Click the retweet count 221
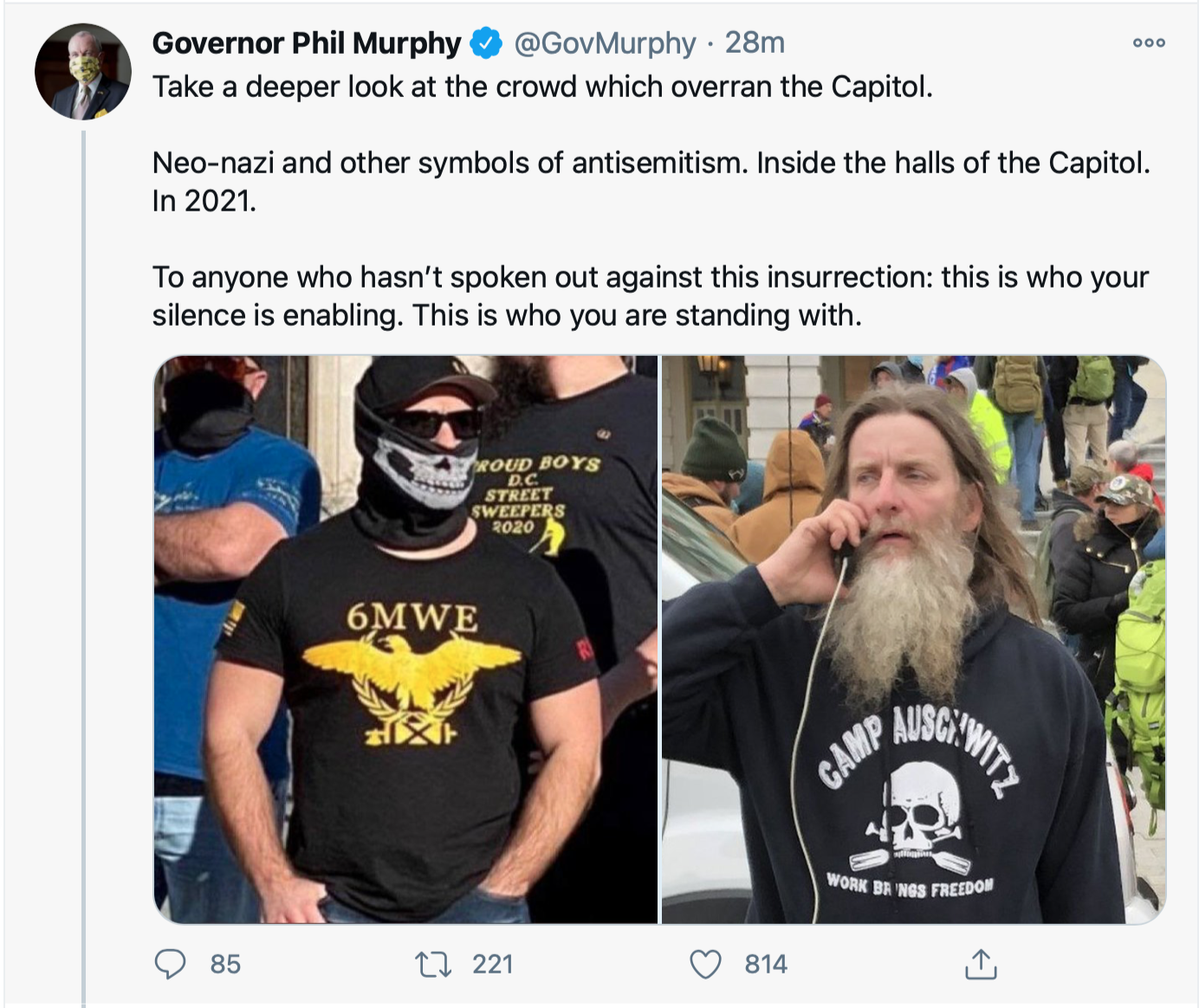 pos(493,964)
